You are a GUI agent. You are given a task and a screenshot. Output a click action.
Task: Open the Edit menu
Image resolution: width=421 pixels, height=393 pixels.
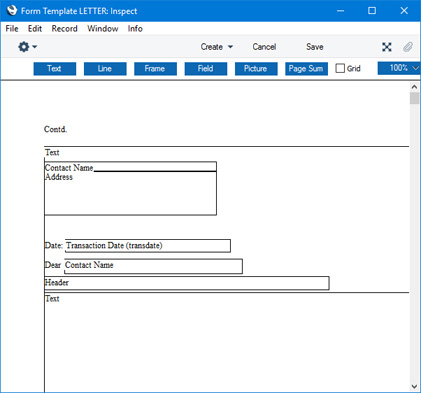click(35, 29)
